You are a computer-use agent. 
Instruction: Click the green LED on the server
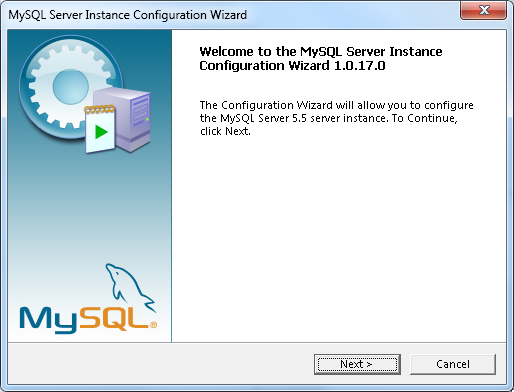tap(147, 119)
